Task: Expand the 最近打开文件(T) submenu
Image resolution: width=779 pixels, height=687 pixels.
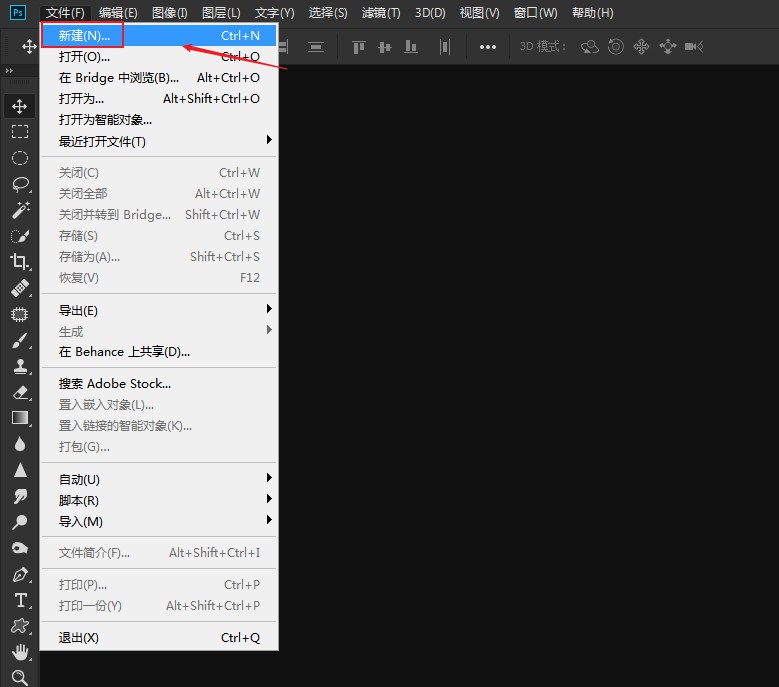Action: (x=159, y=141)
